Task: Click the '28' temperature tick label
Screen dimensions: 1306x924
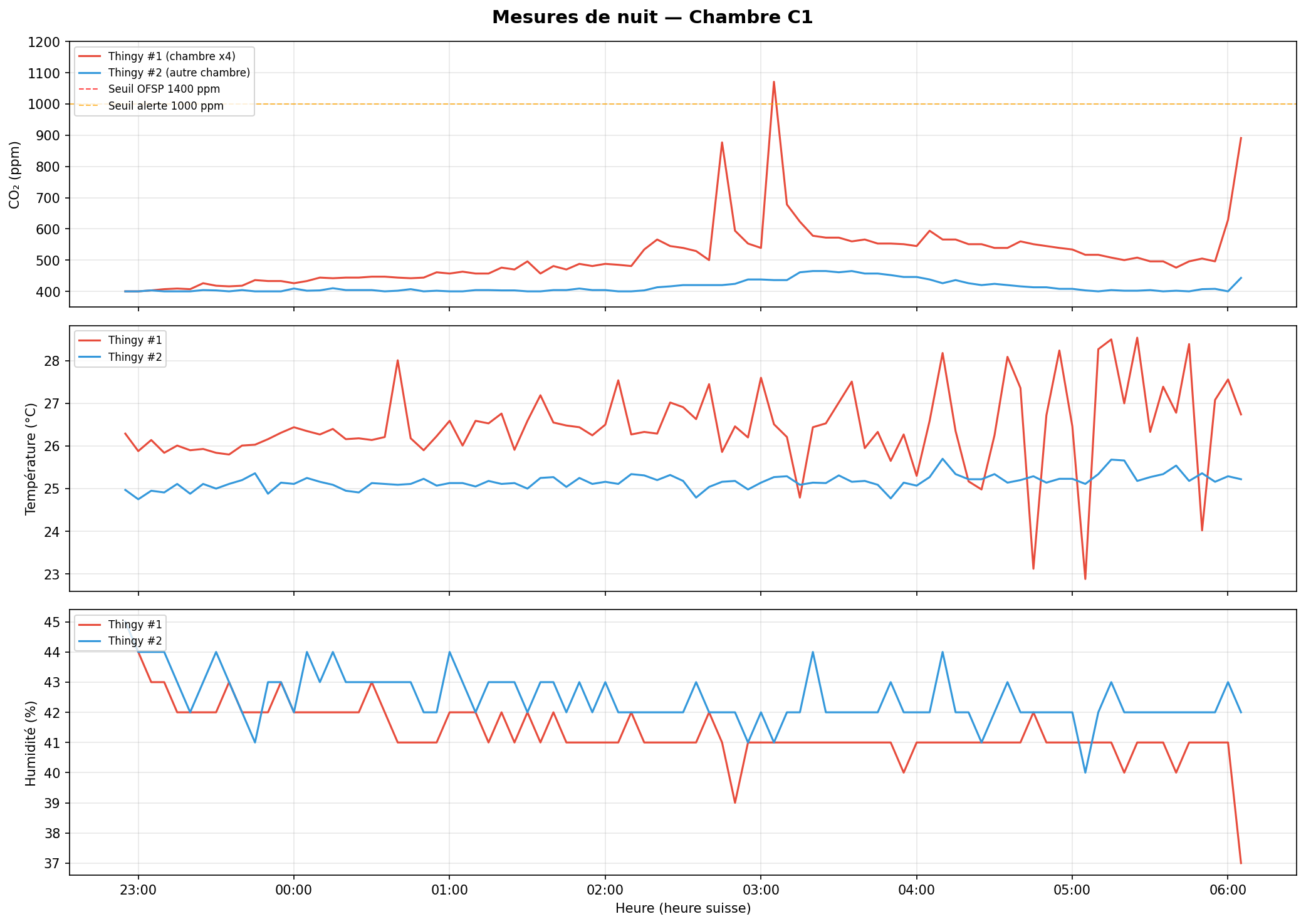Action: click(x=52, y=361)
